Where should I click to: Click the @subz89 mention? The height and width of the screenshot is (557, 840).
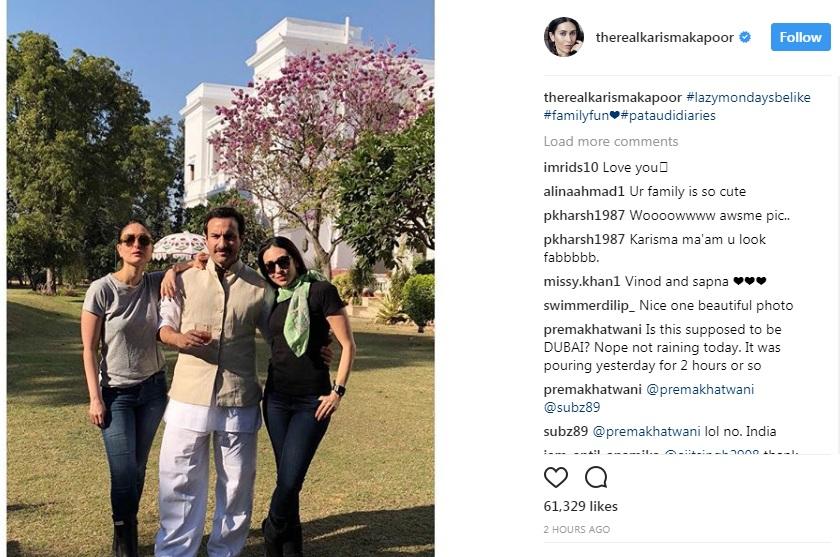click(x=572, y=408)
